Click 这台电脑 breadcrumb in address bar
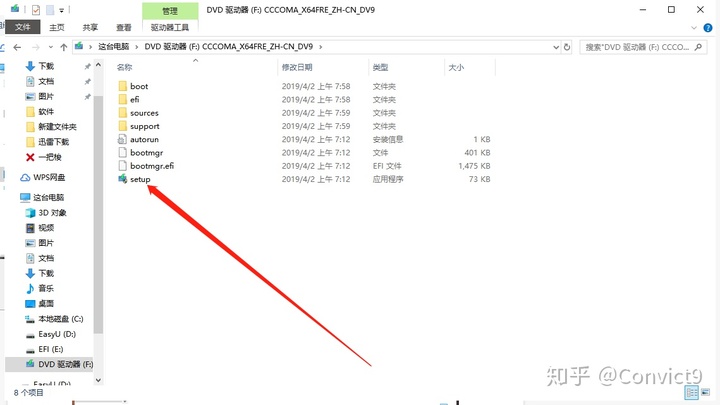720x405 pixels. [x=113, y=47]
